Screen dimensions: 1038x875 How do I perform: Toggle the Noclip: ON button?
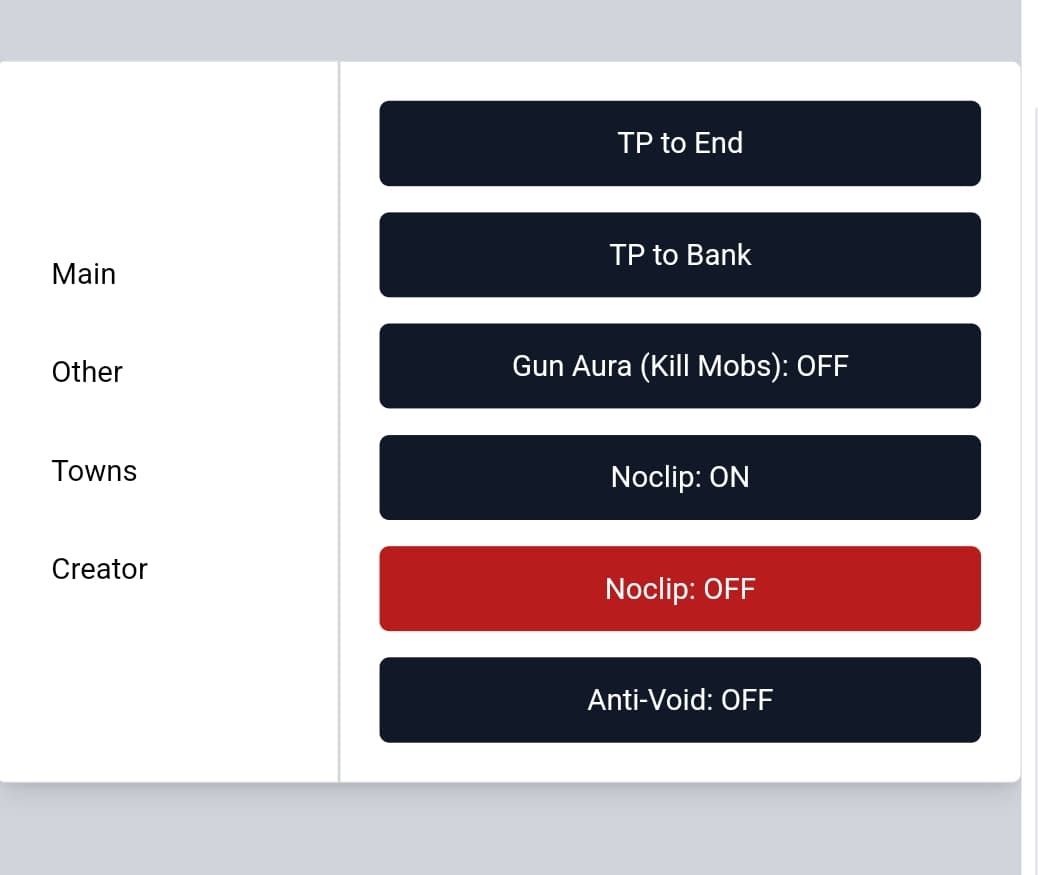680,477
